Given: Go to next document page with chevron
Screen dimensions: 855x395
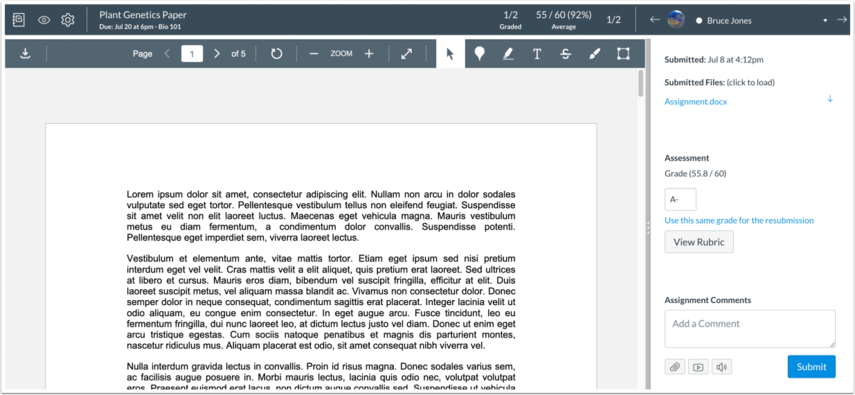Looking at the screenshot, I should pyautogui.click(x=217, y=53).
